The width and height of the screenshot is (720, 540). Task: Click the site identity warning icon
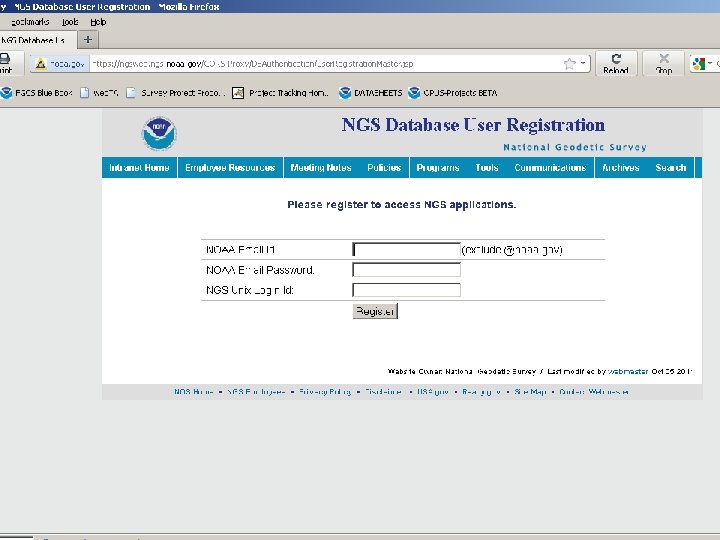click(x=41, y=64)
